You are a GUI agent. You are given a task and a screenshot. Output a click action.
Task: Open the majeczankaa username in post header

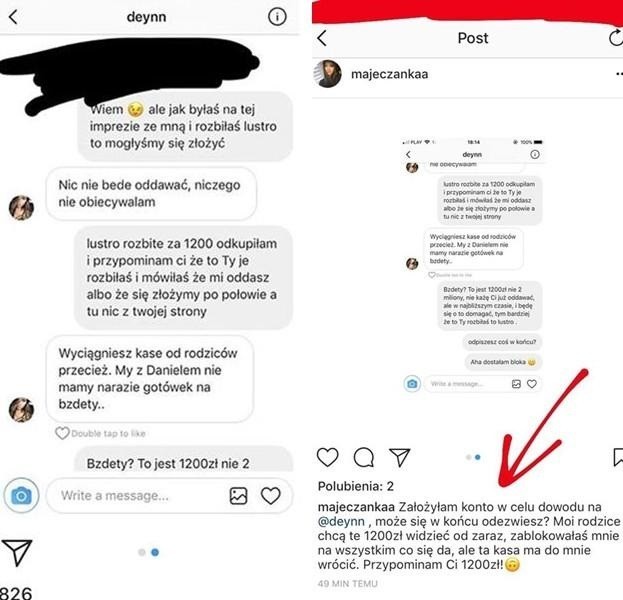(389, 74)
